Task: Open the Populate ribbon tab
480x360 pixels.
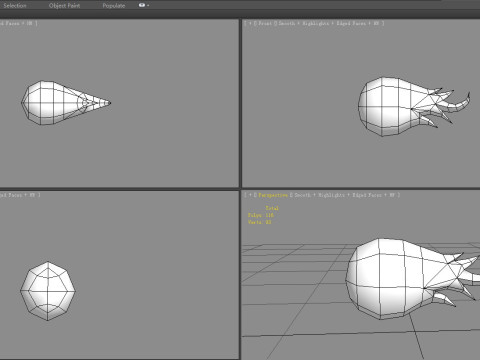Action: coord(114,5)
